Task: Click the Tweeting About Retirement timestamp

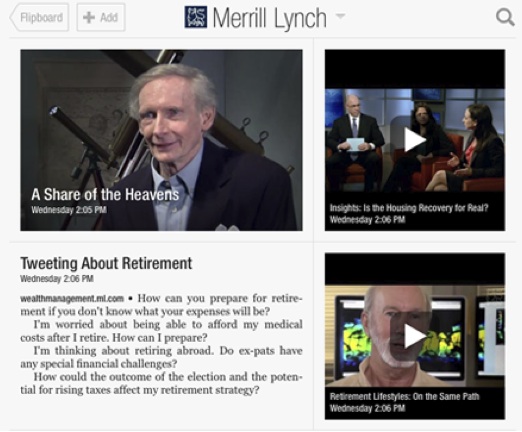Action: pos(57,279)
